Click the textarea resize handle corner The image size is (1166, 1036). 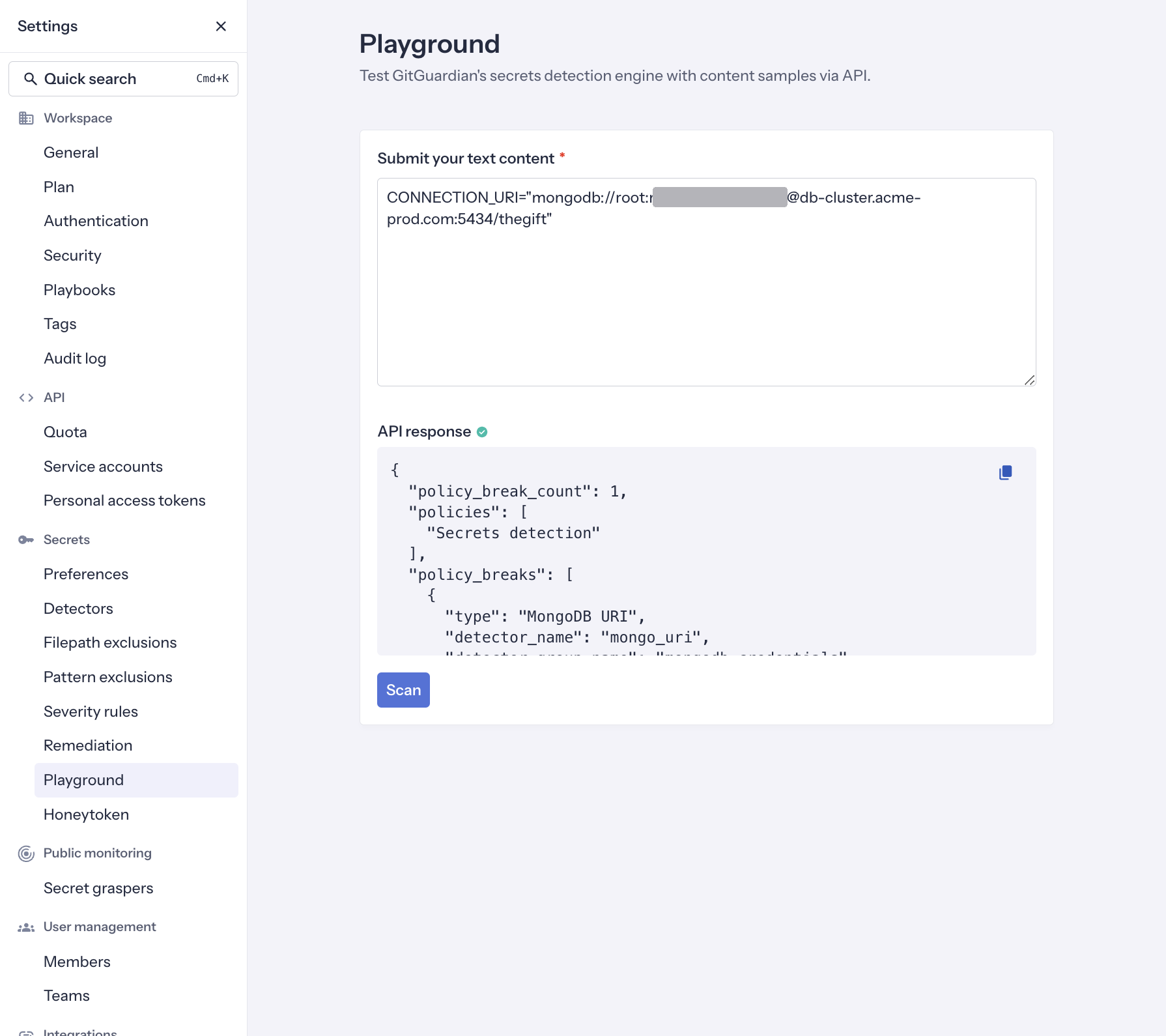point(1029,380)
